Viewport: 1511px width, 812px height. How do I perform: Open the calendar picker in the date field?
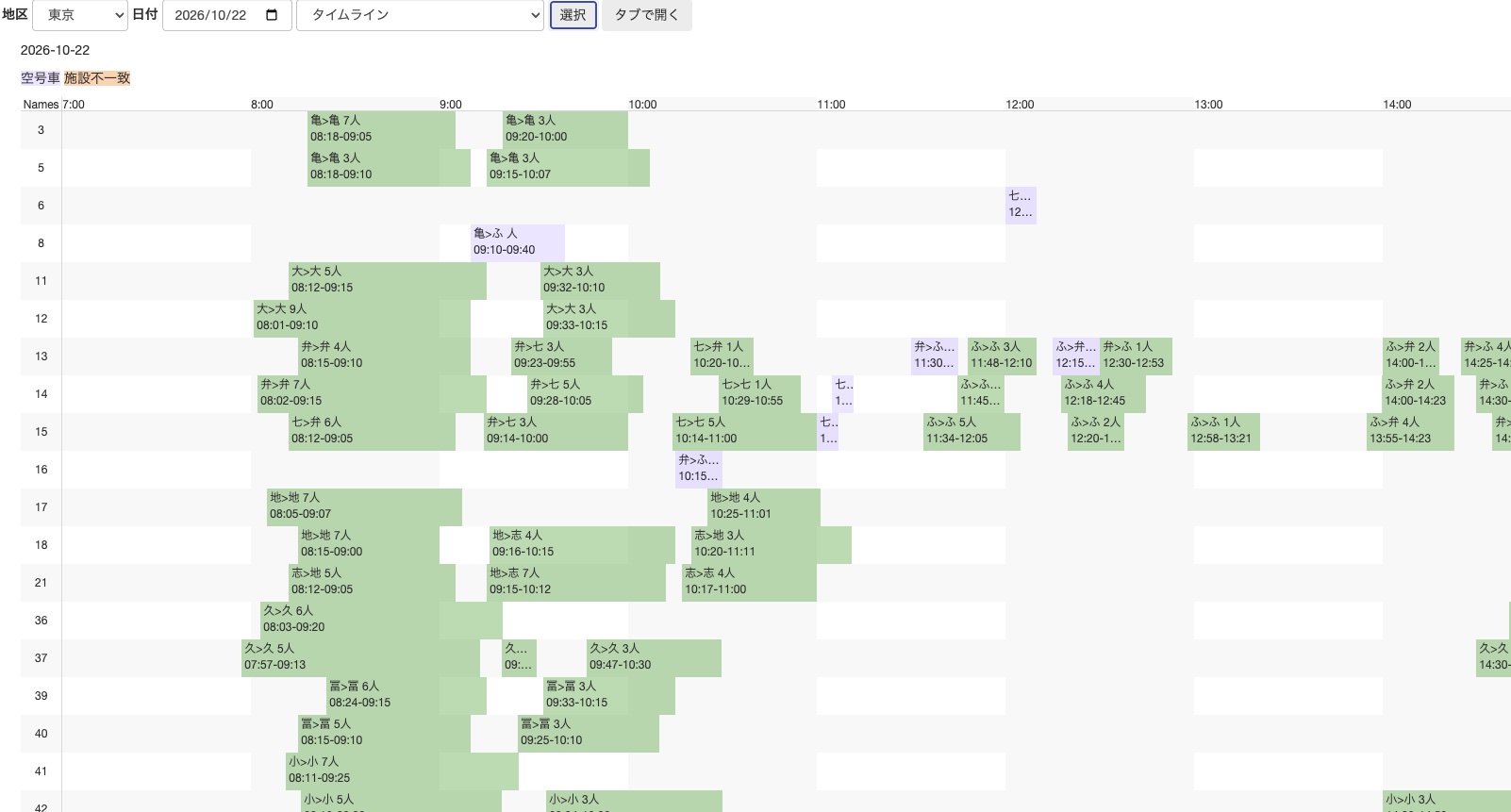coord(273,15)
